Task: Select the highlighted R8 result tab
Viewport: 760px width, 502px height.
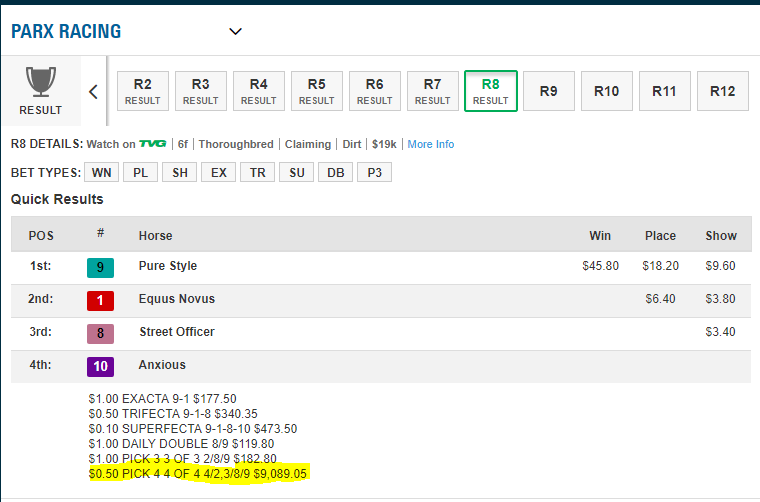Action: (491, 91)
